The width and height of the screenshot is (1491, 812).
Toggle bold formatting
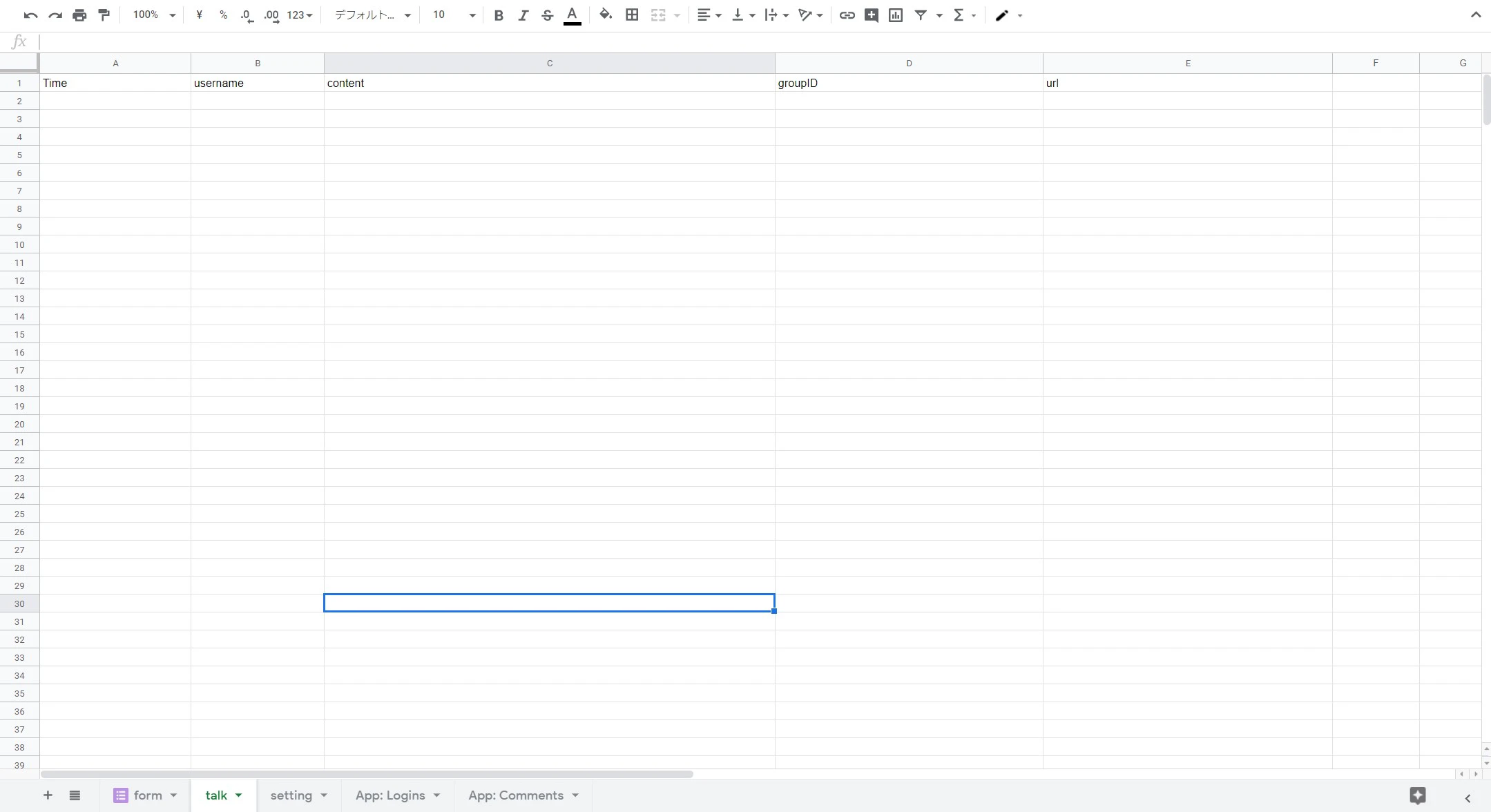click(x=499, y=15)
